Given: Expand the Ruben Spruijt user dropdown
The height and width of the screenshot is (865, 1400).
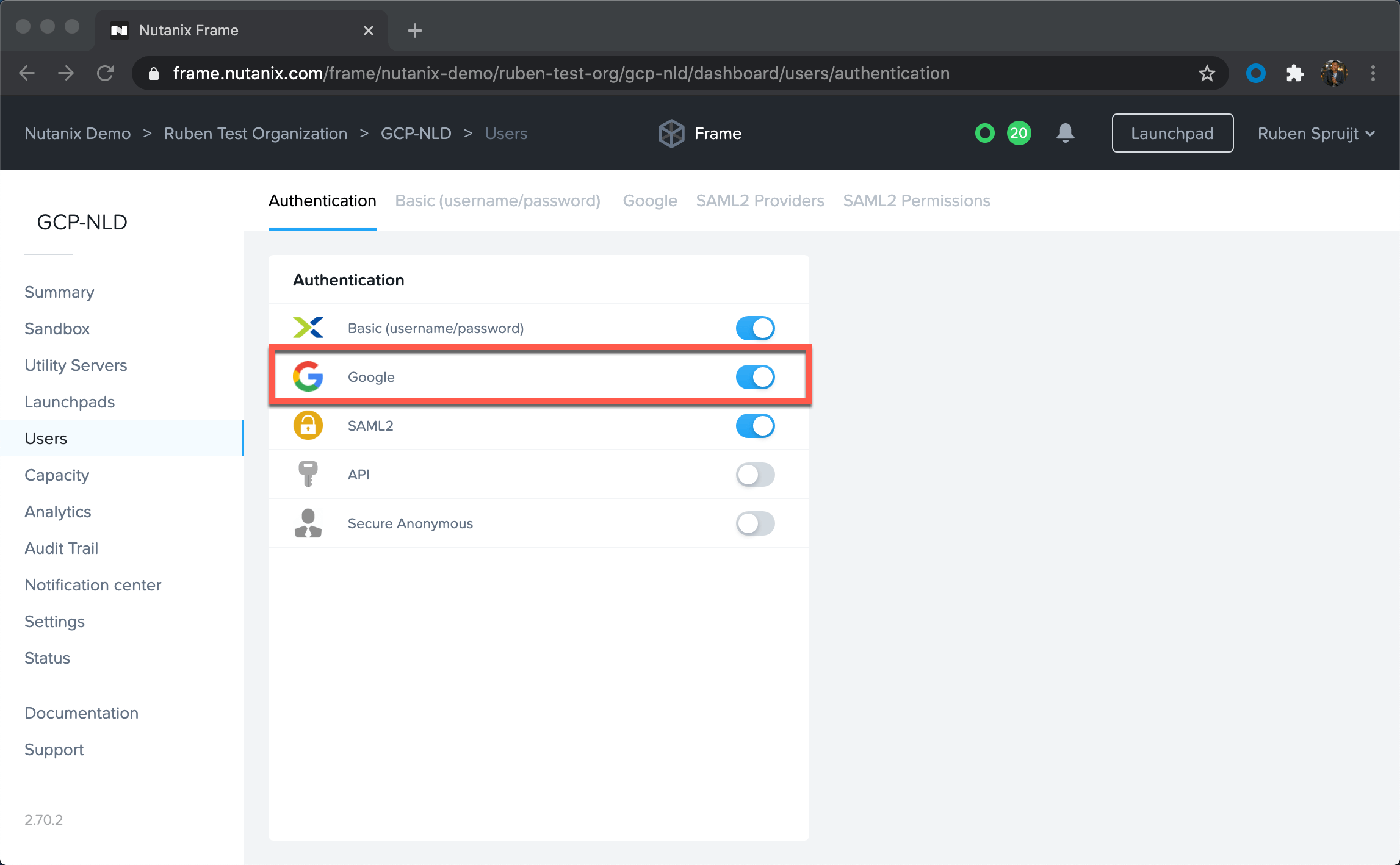Looking at the screenshot, I should click(x=1315, y=134).
